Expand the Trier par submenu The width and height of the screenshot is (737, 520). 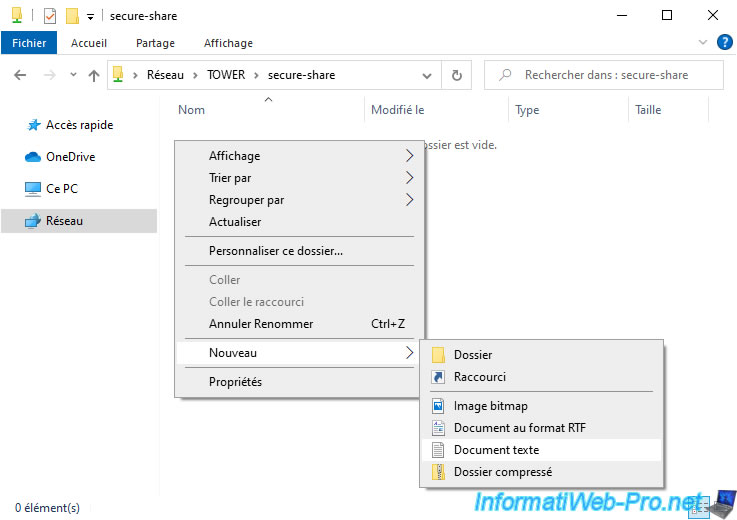point(230,178)
